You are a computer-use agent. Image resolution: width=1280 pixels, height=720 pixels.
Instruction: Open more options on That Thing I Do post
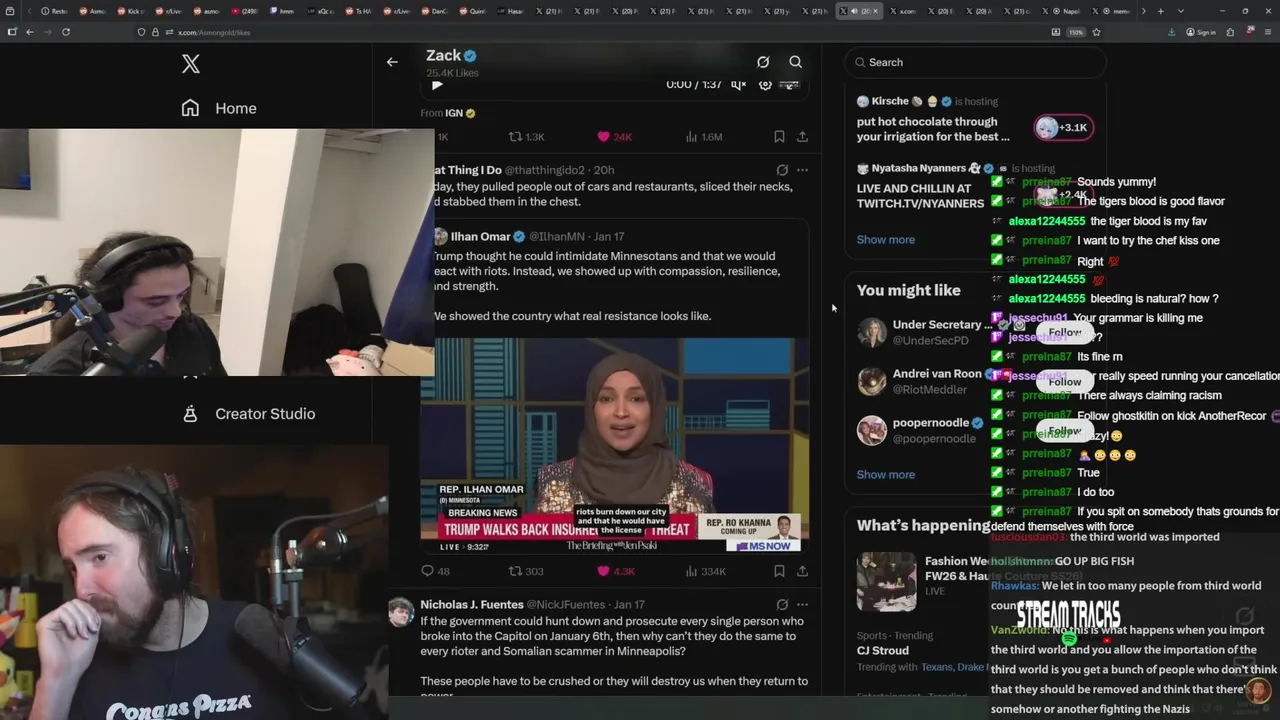pyautogui.click(x=802, y=170)
